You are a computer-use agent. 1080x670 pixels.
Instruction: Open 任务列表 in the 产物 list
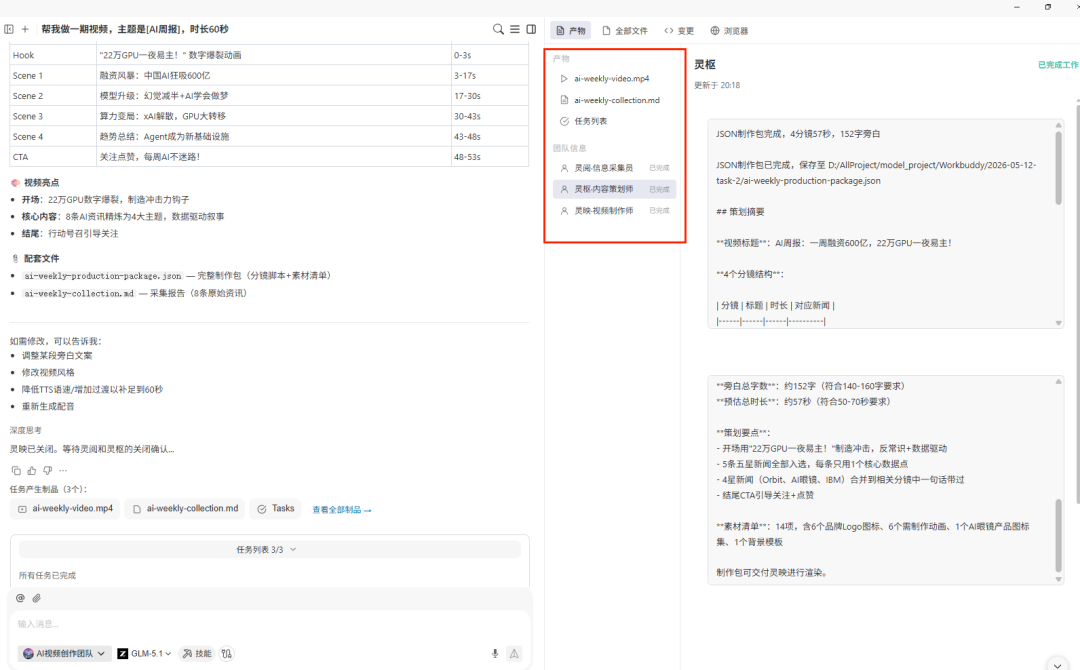click(x=613, y=121)
